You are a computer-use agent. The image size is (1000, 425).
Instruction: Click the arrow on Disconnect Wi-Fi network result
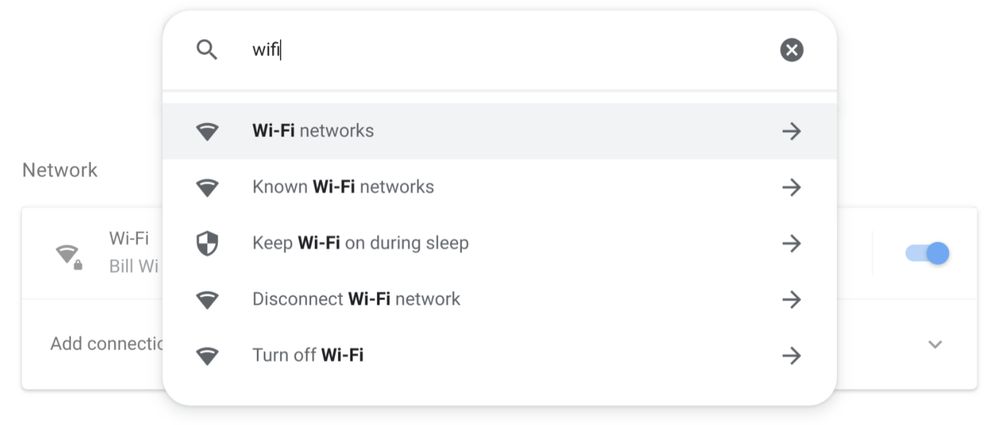point(791,299)
